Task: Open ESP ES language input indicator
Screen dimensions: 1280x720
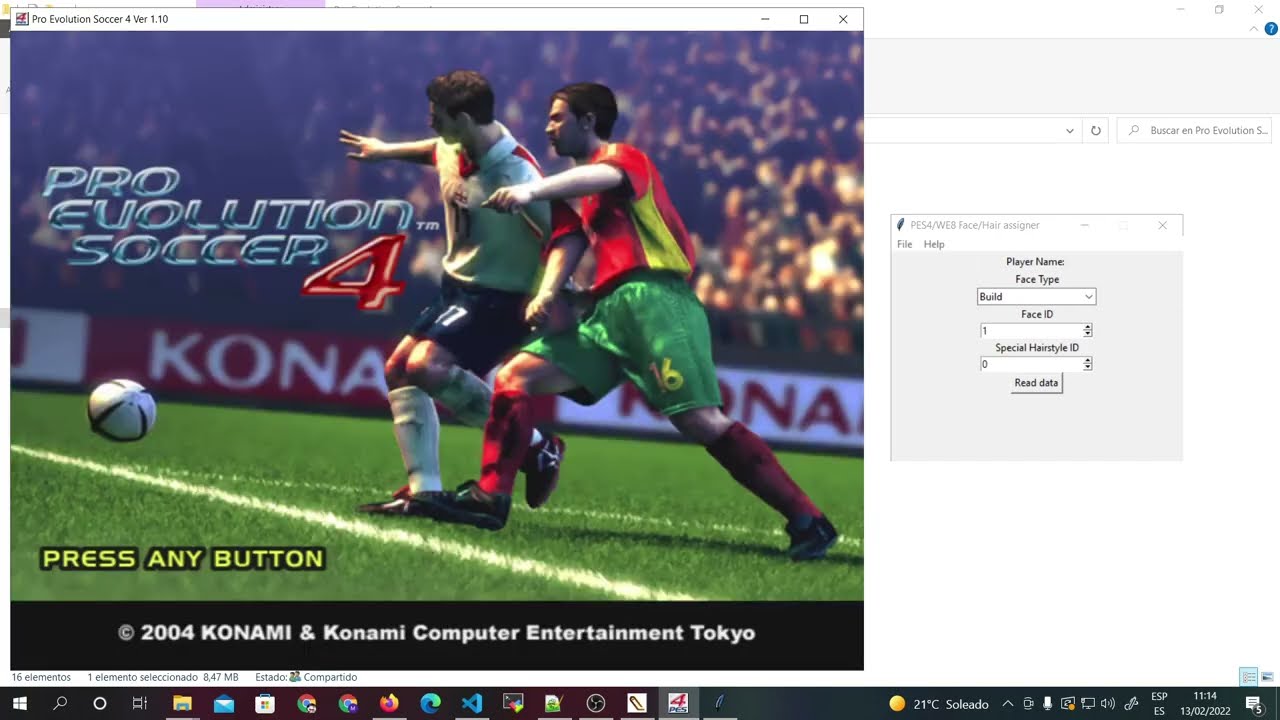Action: [x=1159, y=704]
